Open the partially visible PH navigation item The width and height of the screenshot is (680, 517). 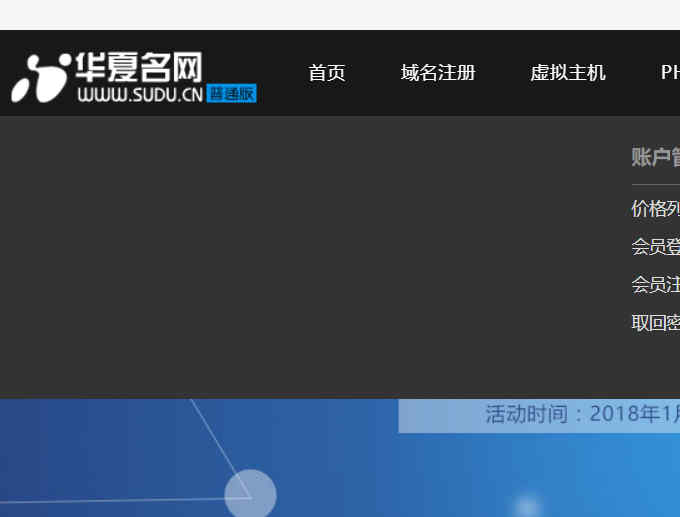(x=669, y=73)
